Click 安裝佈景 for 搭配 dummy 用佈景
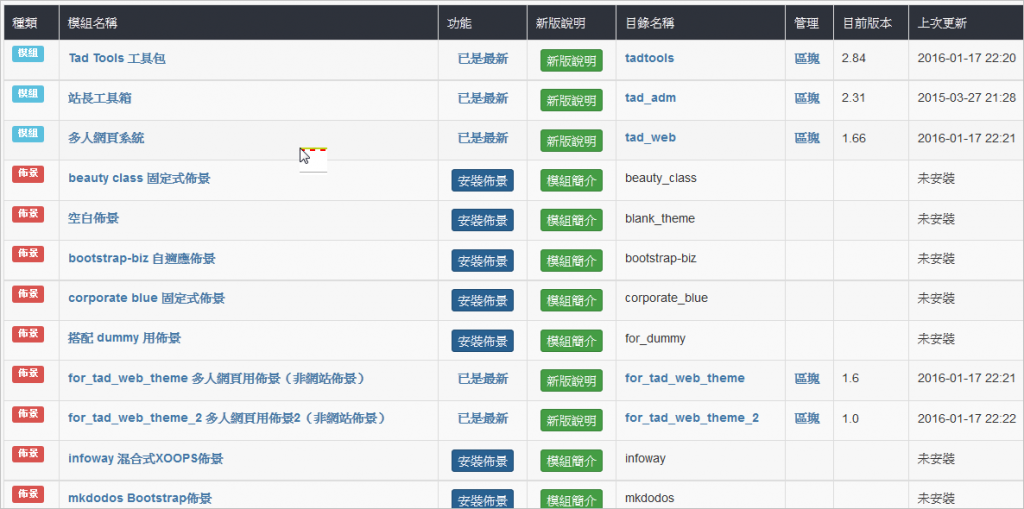1024x509 pixels. pos(482,341)
